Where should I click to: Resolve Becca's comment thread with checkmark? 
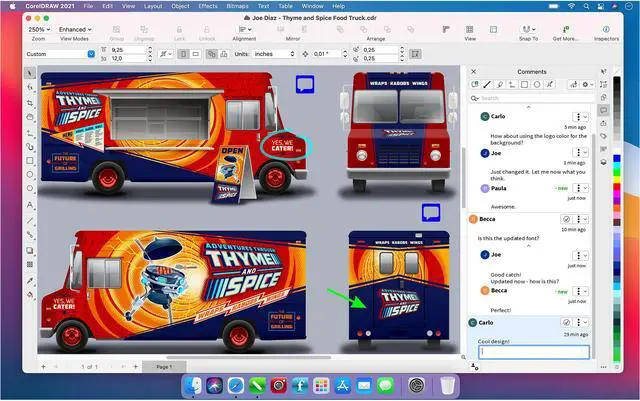coord(566,219)
